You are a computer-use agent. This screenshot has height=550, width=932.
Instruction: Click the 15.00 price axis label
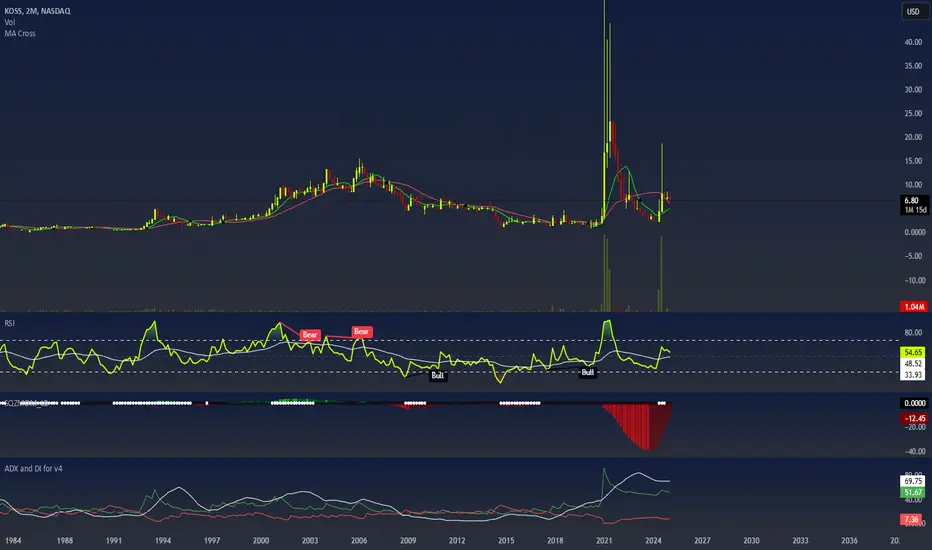coord(914,161)
